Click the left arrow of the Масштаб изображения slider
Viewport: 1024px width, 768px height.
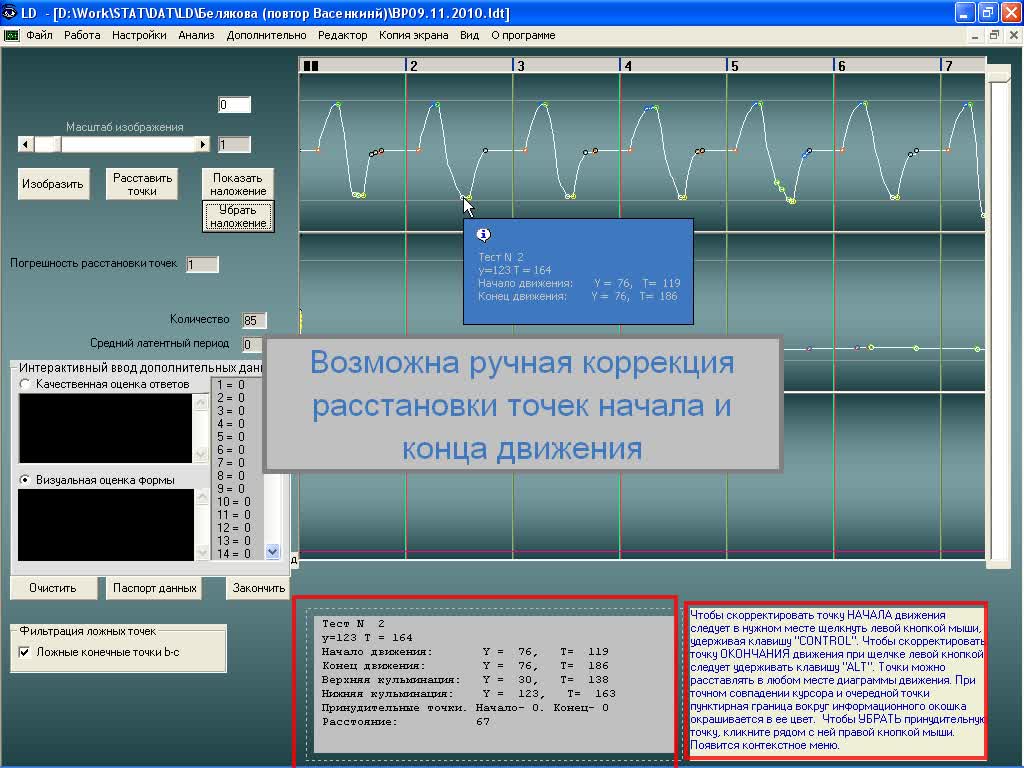pos(25,144)
